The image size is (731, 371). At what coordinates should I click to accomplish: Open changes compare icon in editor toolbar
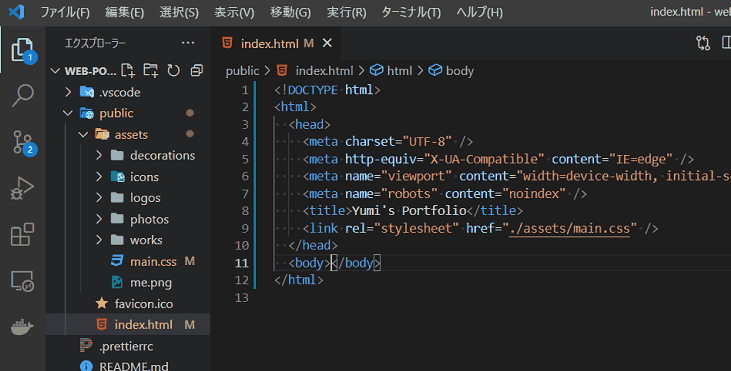pyautogui.click(x=703, y=43)
